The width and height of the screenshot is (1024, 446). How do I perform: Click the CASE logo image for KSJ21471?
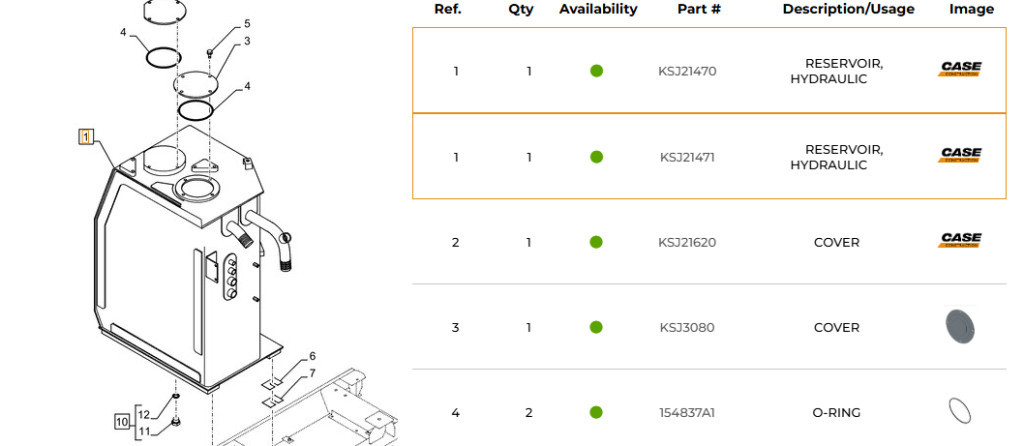click(x=960, y=155)
